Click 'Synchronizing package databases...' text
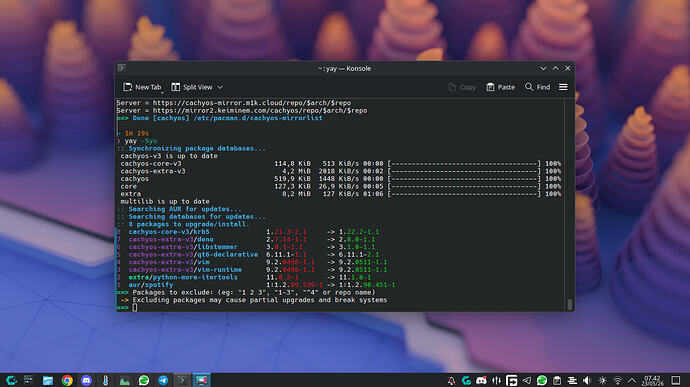 click(x=197, y=148)
